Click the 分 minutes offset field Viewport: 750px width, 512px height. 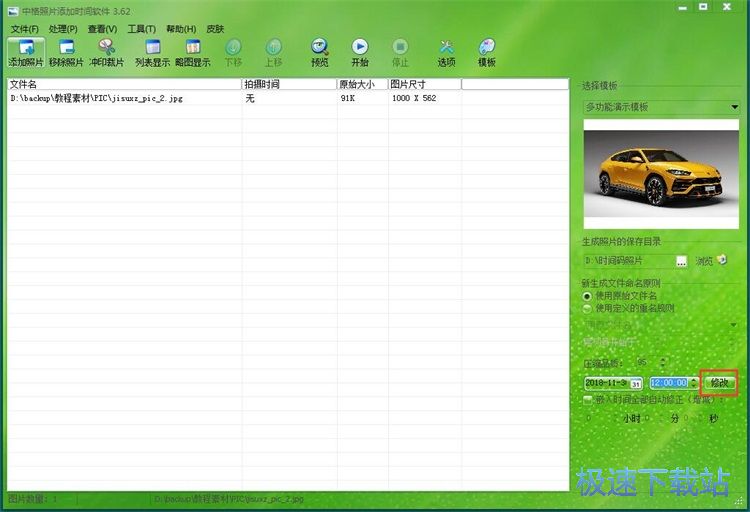(x=655, y=419)
